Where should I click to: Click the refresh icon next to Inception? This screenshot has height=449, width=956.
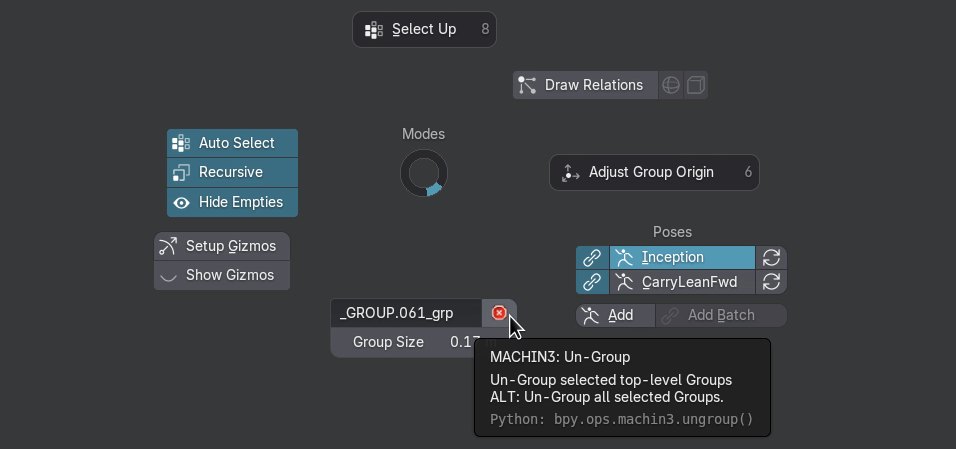[x=771, y=258]
